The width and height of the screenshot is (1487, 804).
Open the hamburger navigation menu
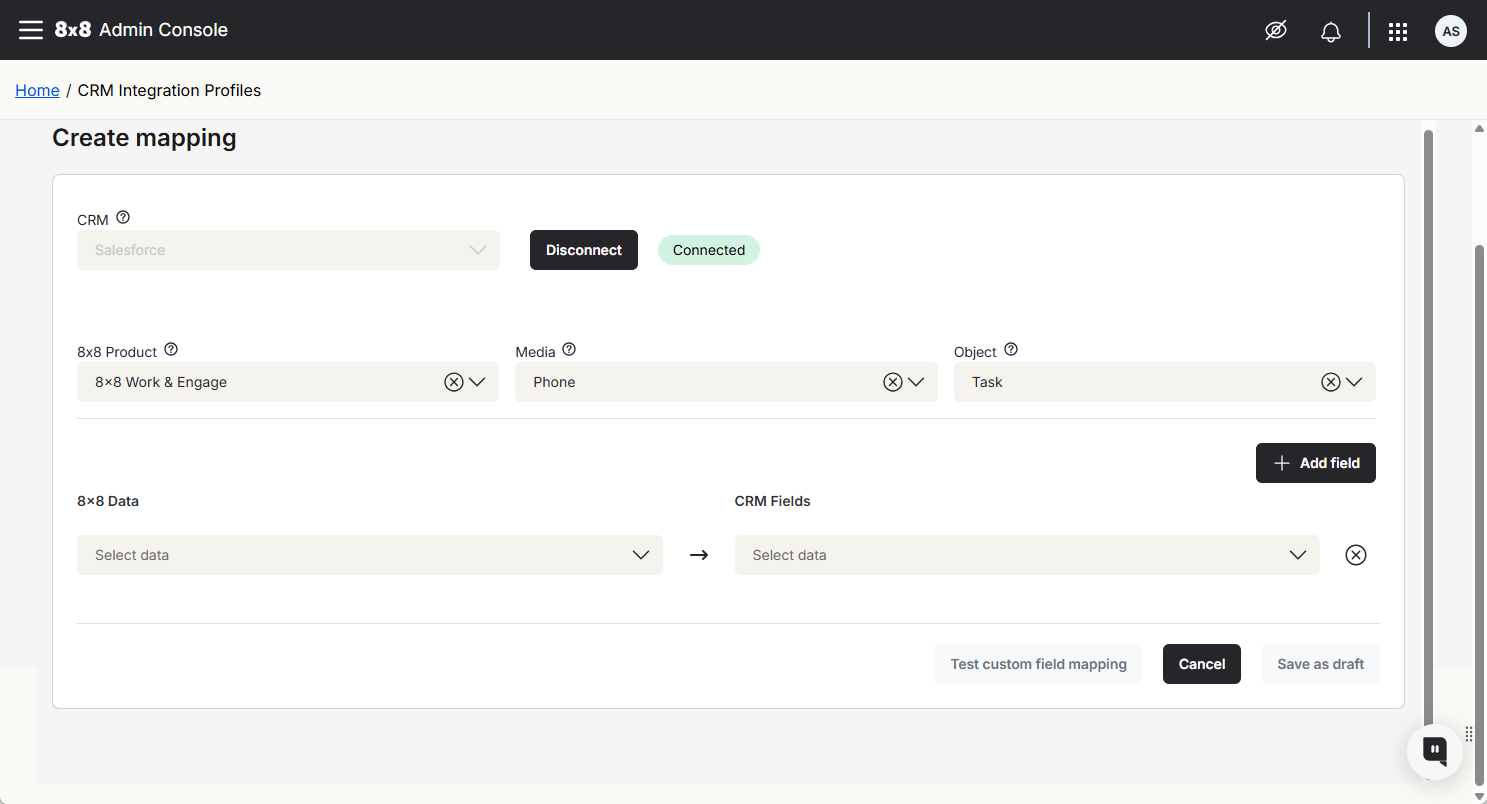(31, 30)
